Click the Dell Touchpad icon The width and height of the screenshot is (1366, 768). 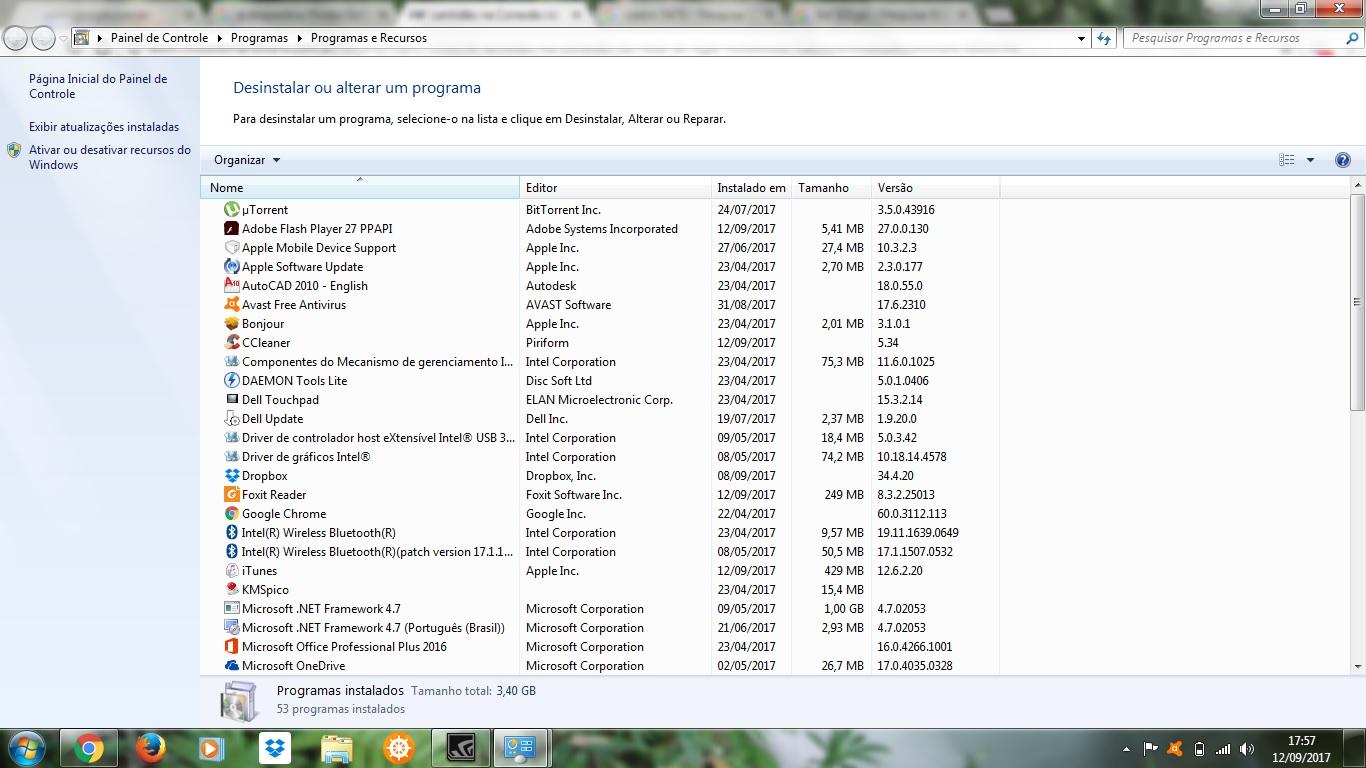click(x=232, y=400)
